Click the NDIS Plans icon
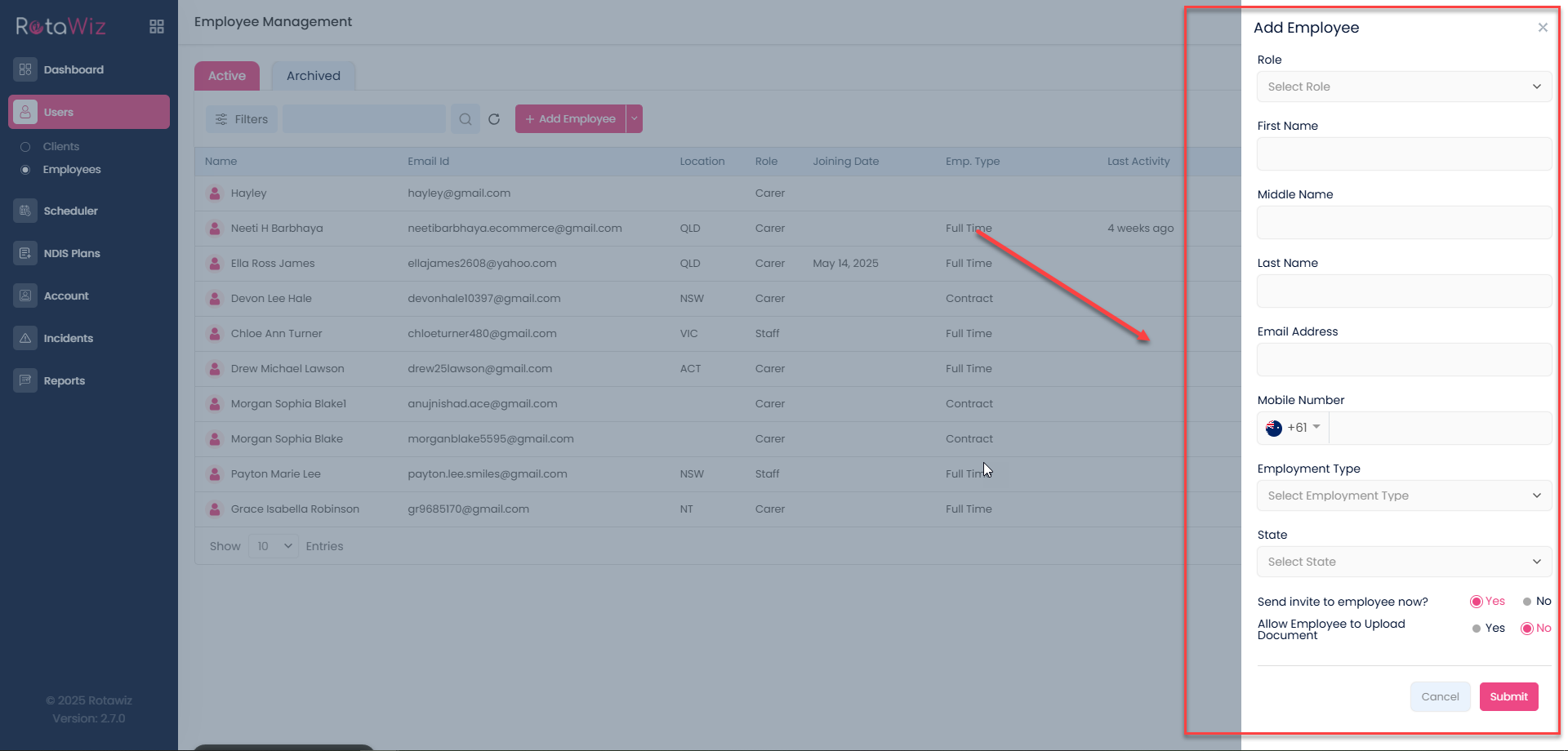 pyautogui.click(x=25, y=253)
